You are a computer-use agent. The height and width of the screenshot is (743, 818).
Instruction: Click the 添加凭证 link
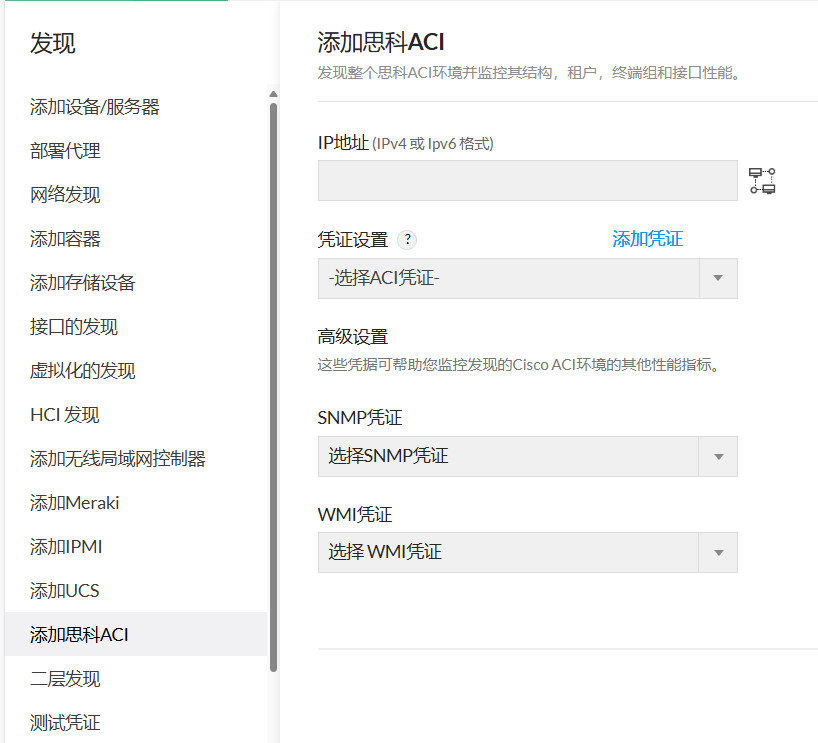tap(647, 239)
